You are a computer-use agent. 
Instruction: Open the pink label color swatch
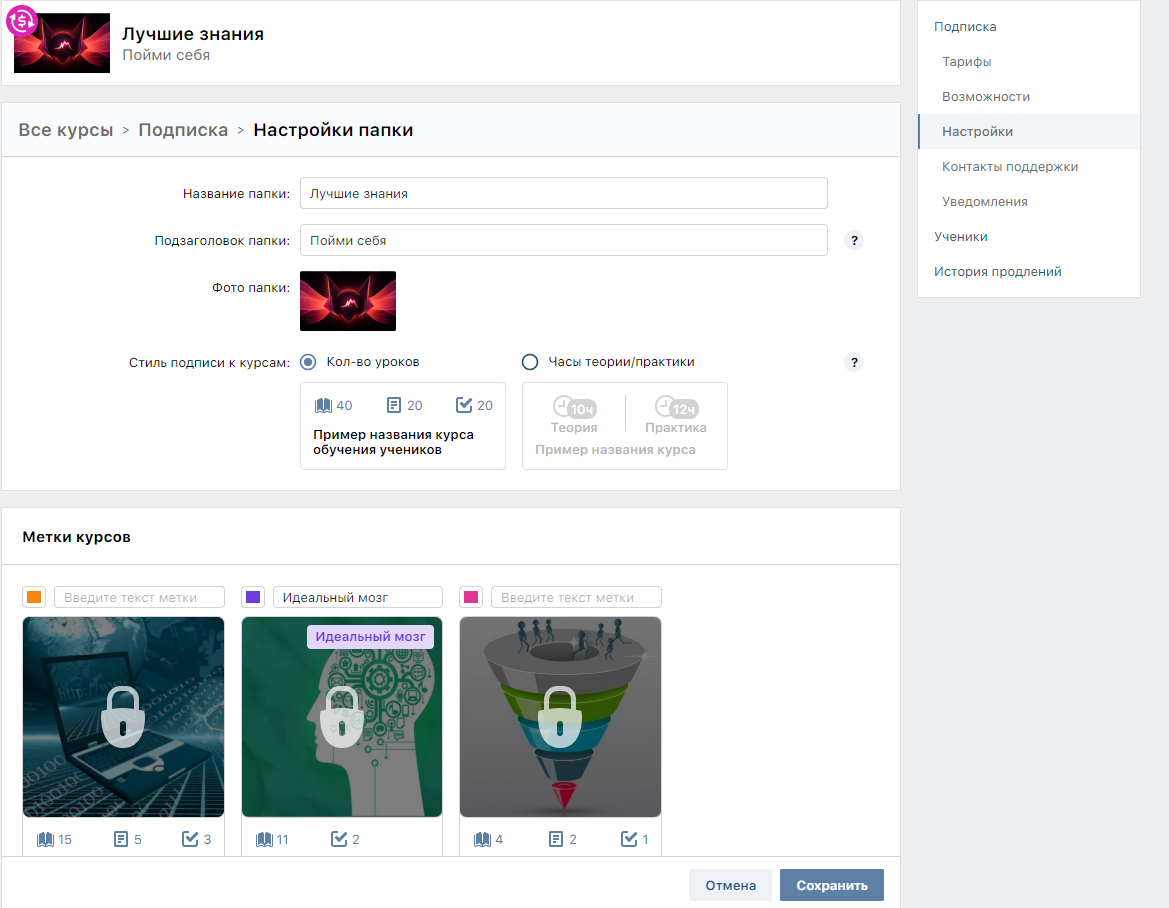point(471,597)
